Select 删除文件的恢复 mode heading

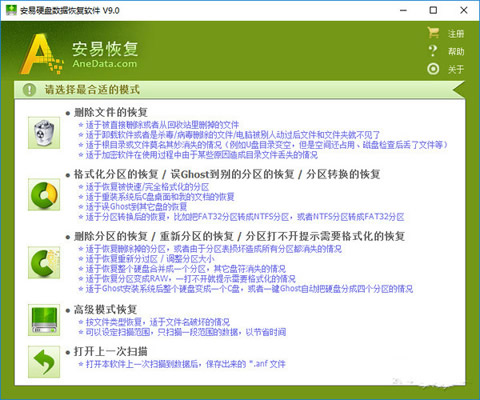pyautogui.click(x=111, y=112)
